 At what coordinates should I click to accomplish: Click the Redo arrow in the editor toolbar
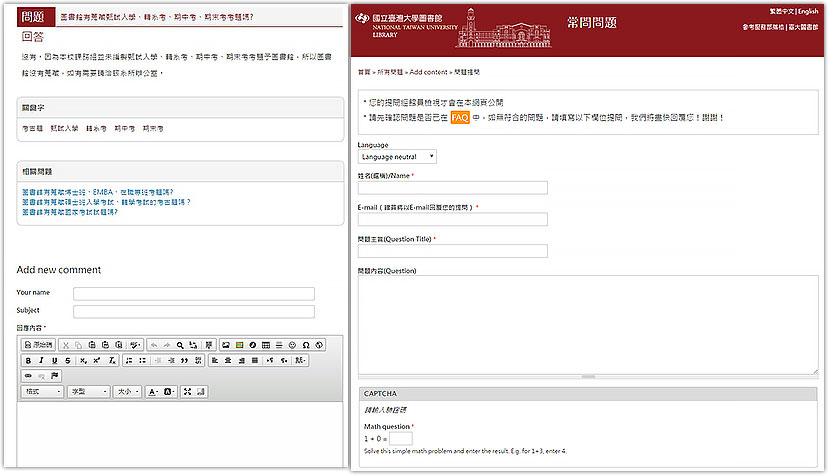(x=167, y=345)
